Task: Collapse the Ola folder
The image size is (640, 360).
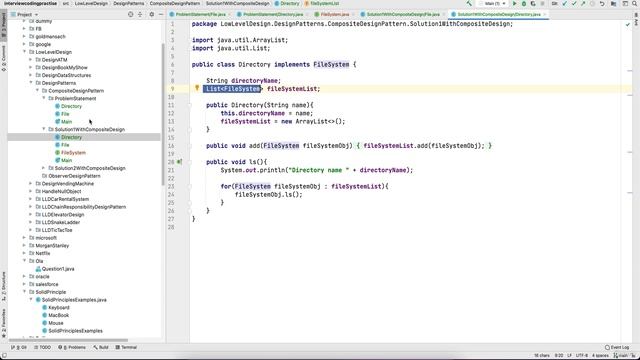Action: click(x=24, y=261)
